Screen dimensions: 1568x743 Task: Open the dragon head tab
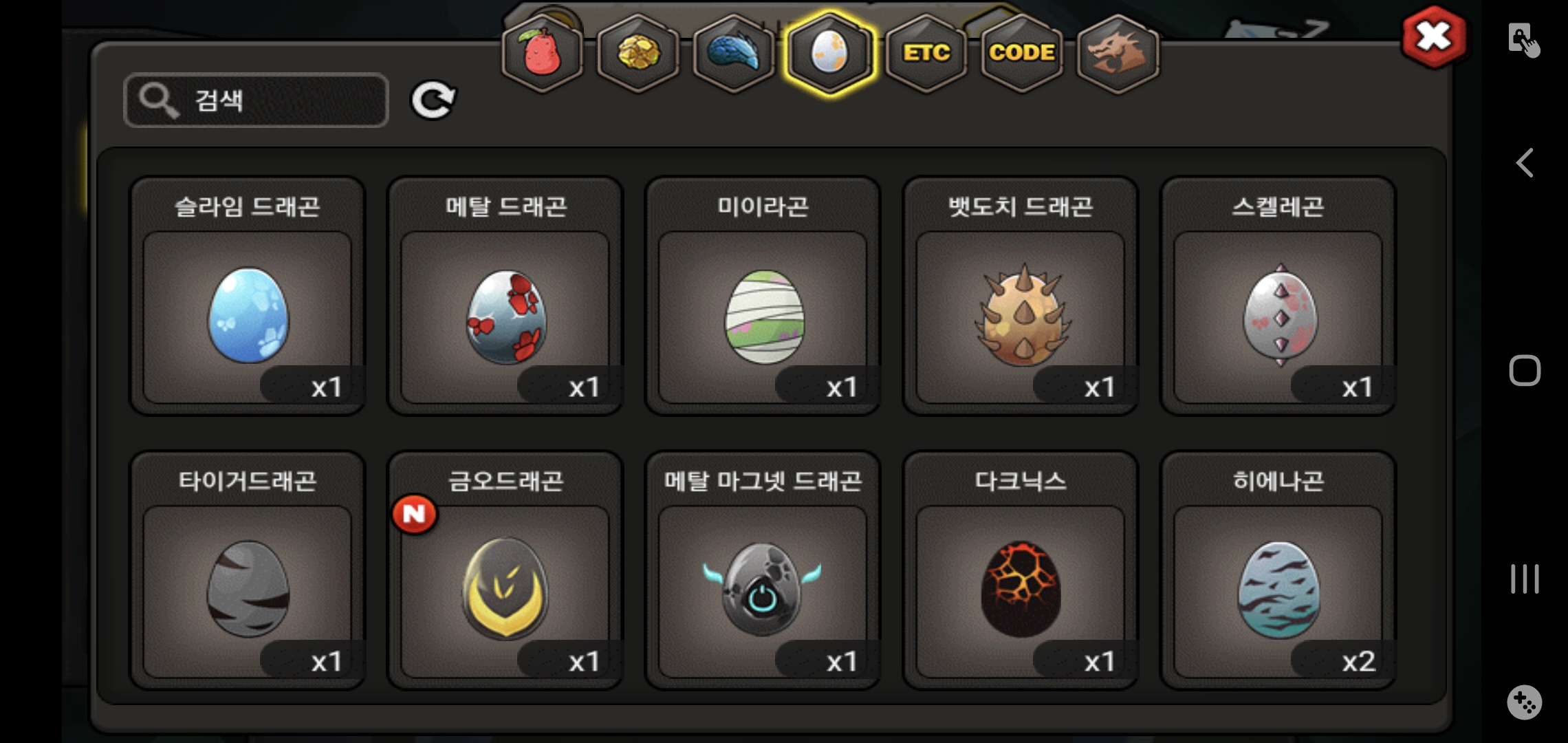pyautogui.click(x=1118, y=54)
